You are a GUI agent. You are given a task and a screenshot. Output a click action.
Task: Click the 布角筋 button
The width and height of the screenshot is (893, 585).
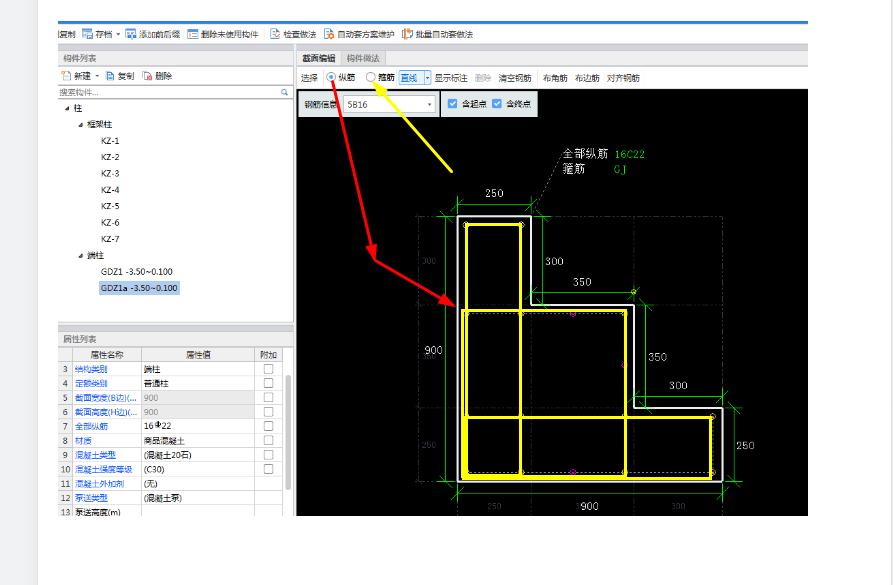point(555,77)
